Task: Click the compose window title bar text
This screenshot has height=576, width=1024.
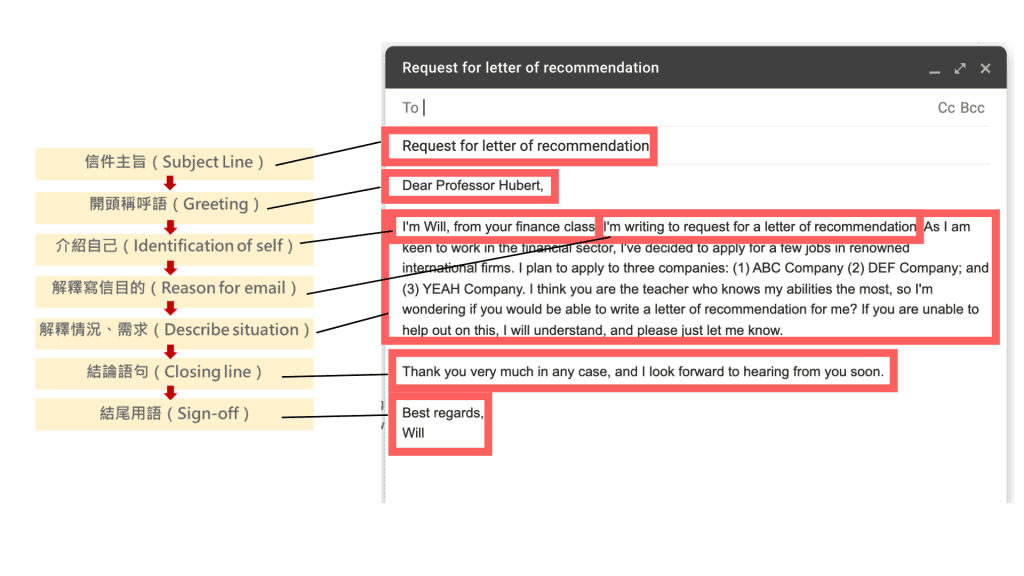Action: point(530,68)
